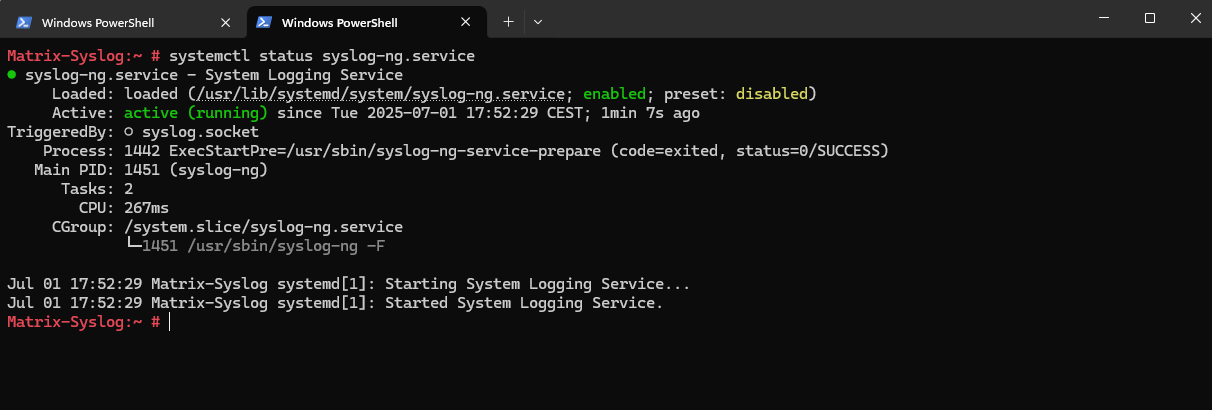The width and height of the screenshot is (1212, 410).
Task: Click the systemctl status command text
Action: [x=322, y=56]
